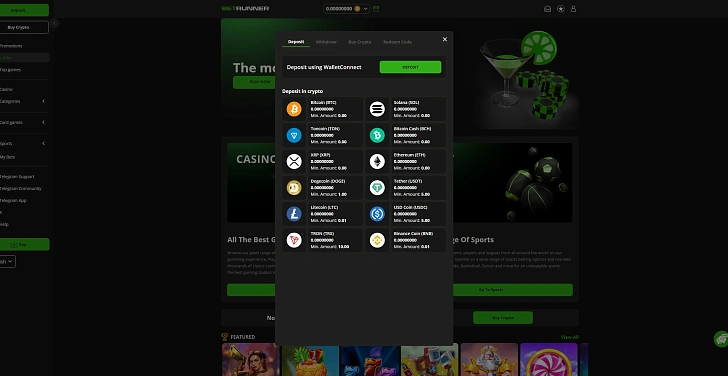728x376 pixels.
Task: Click the TRON (TRX) label text
Action: click(x=322, y=233)
